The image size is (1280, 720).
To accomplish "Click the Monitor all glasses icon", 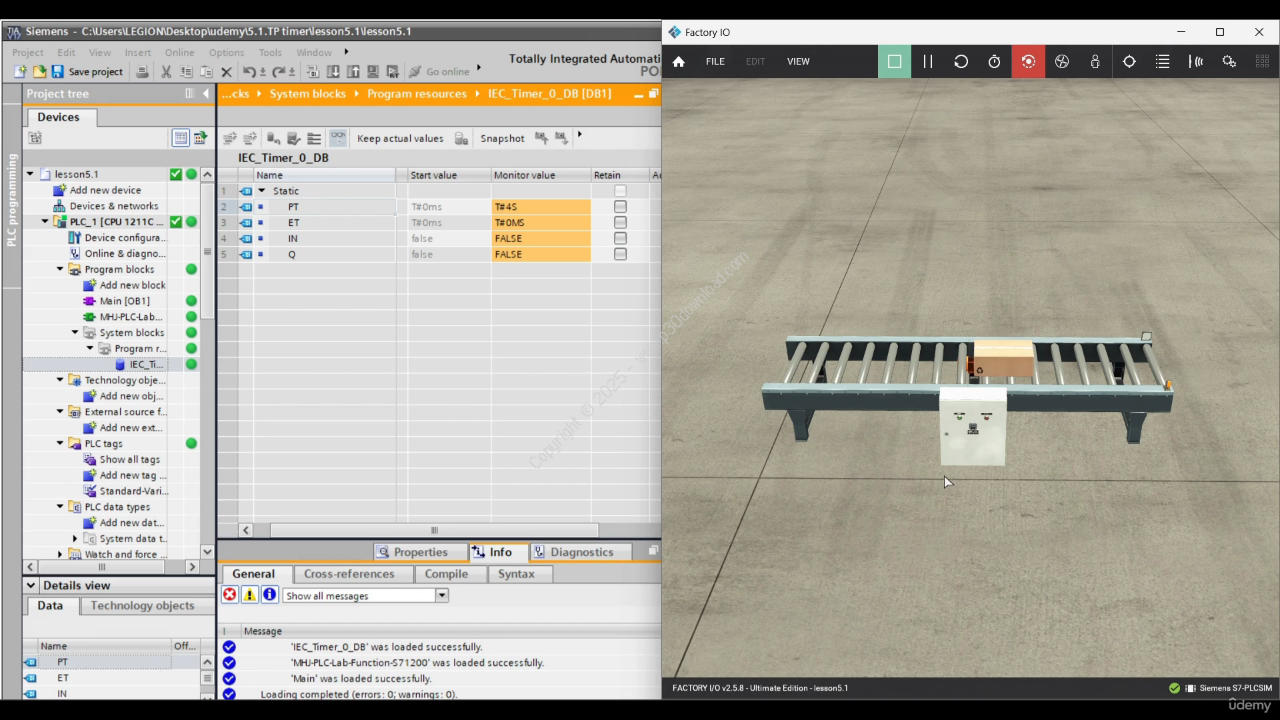I will tap(338, 138).
